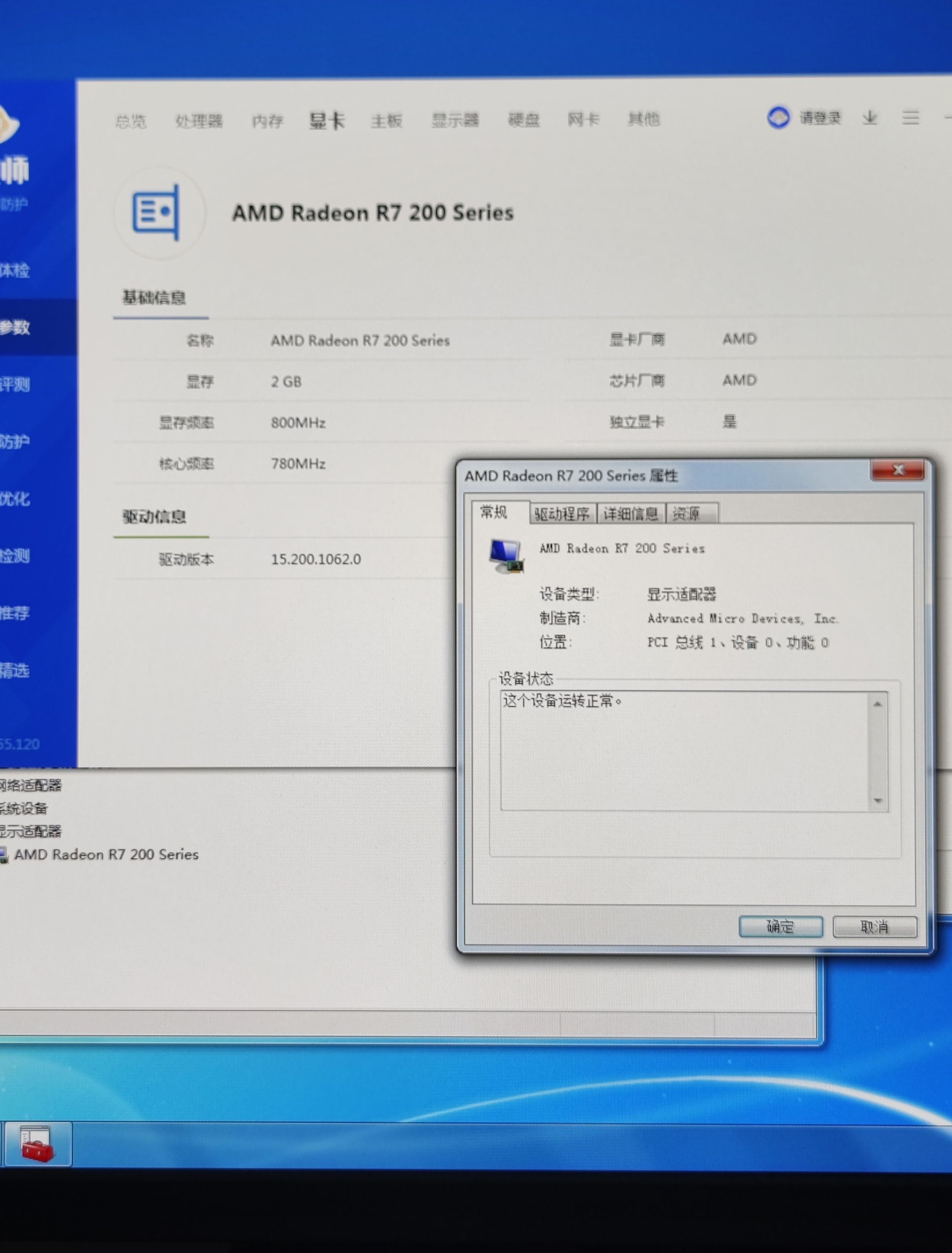Screen dimensions: 952x1253
Task: Click the Advanced Micro Devices manufacturer text
Action: click(x=742, y=619)
